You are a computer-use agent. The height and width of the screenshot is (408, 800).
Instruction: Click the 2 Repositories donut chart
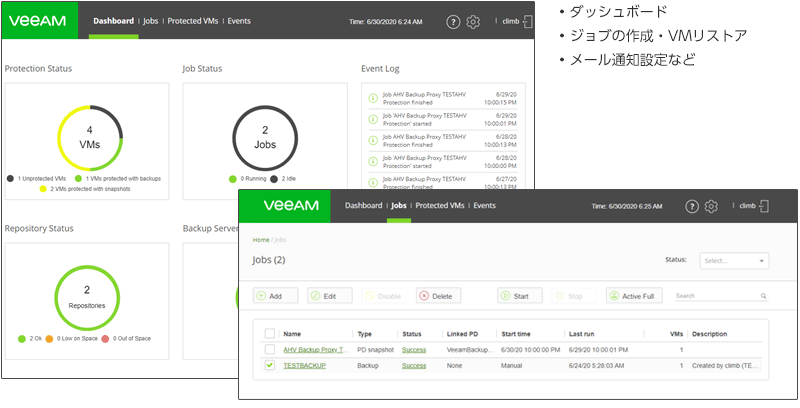point(87,298)
